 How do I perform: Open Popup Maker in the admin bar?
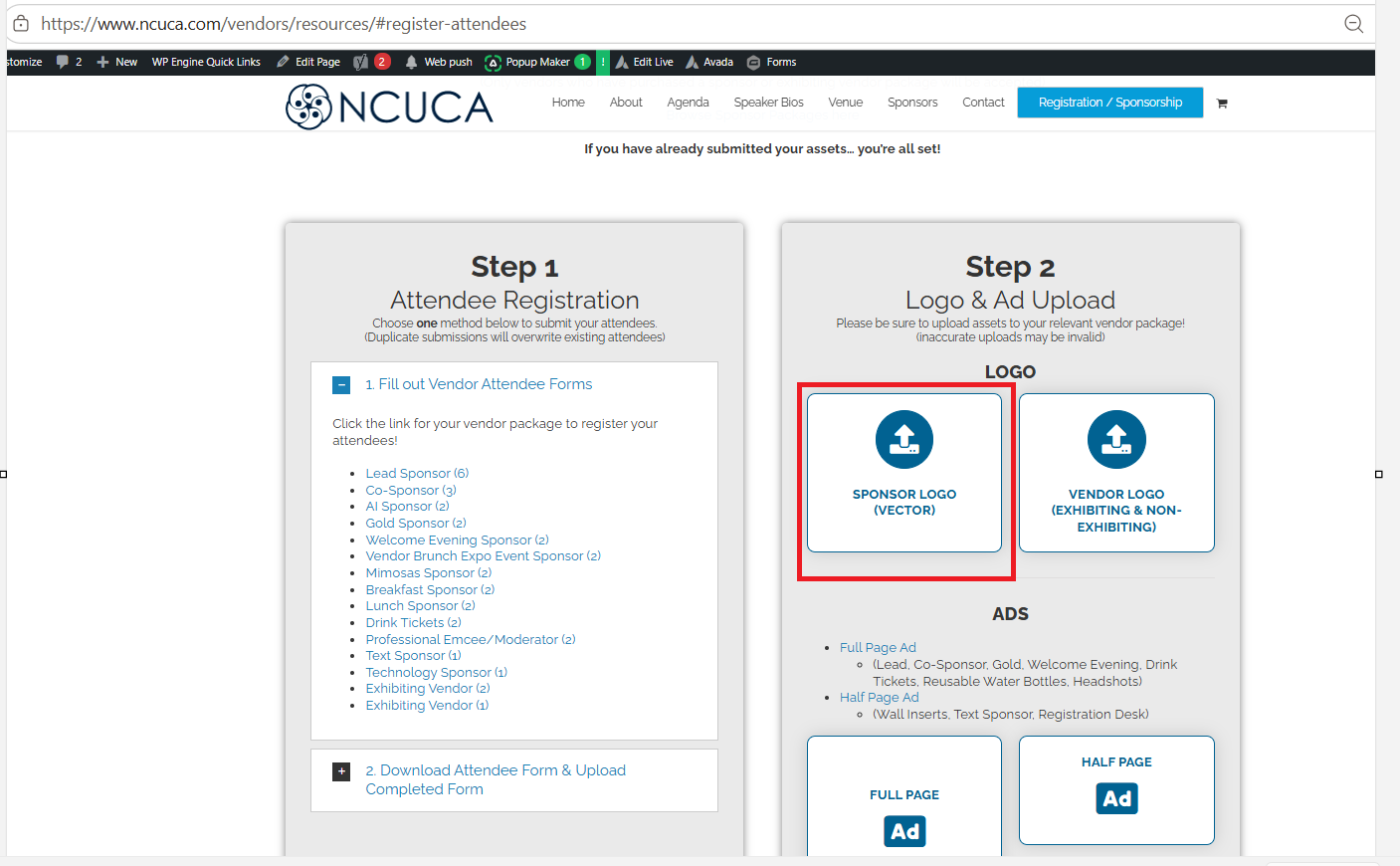click(537, 62)
